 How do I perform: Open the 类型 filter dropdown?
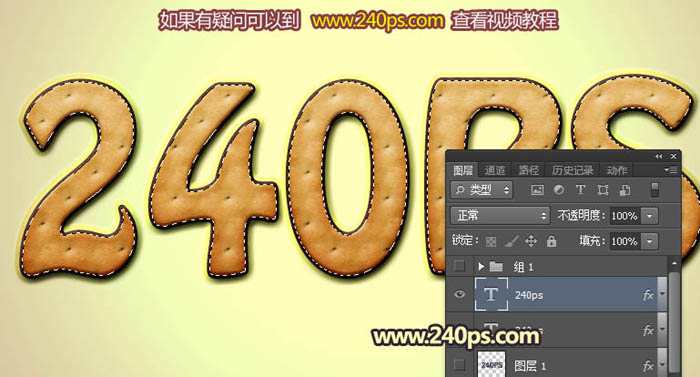[482, 190]
